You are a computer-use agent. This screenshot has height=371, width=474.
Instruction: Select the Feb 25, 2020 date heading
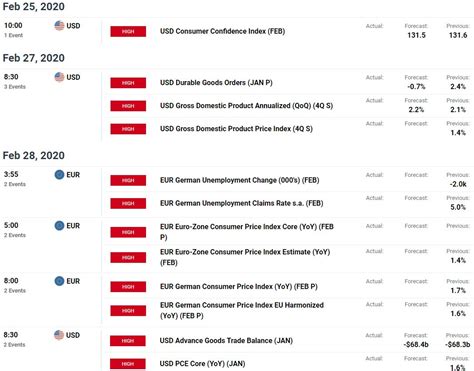34,7
